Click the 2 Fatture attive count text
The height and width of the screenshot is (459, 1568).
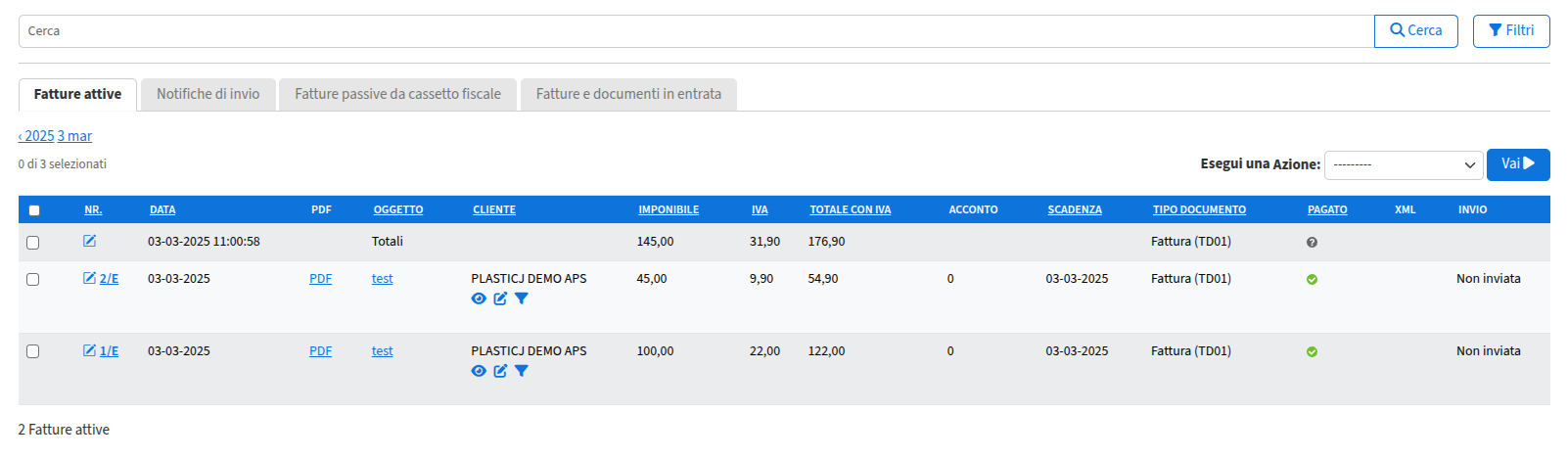[x=64, y=430]
